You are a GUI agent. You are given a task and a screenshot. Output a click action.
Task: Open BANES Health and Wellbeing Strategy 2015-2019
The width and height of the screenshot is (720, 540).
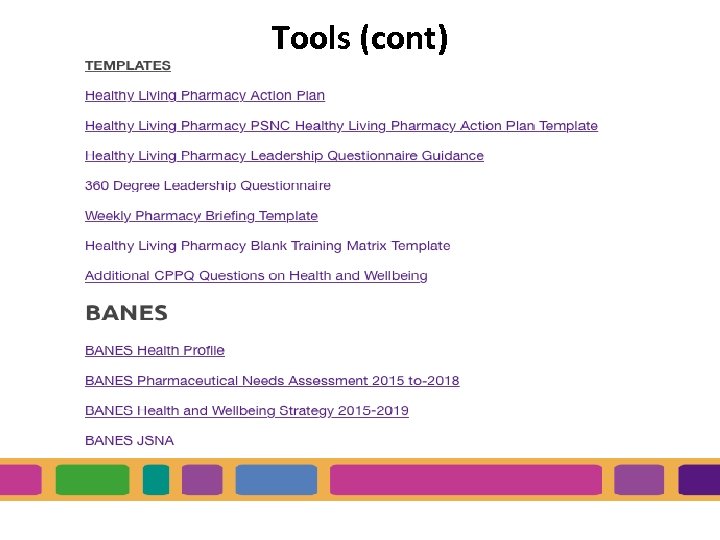pos(247,411)
